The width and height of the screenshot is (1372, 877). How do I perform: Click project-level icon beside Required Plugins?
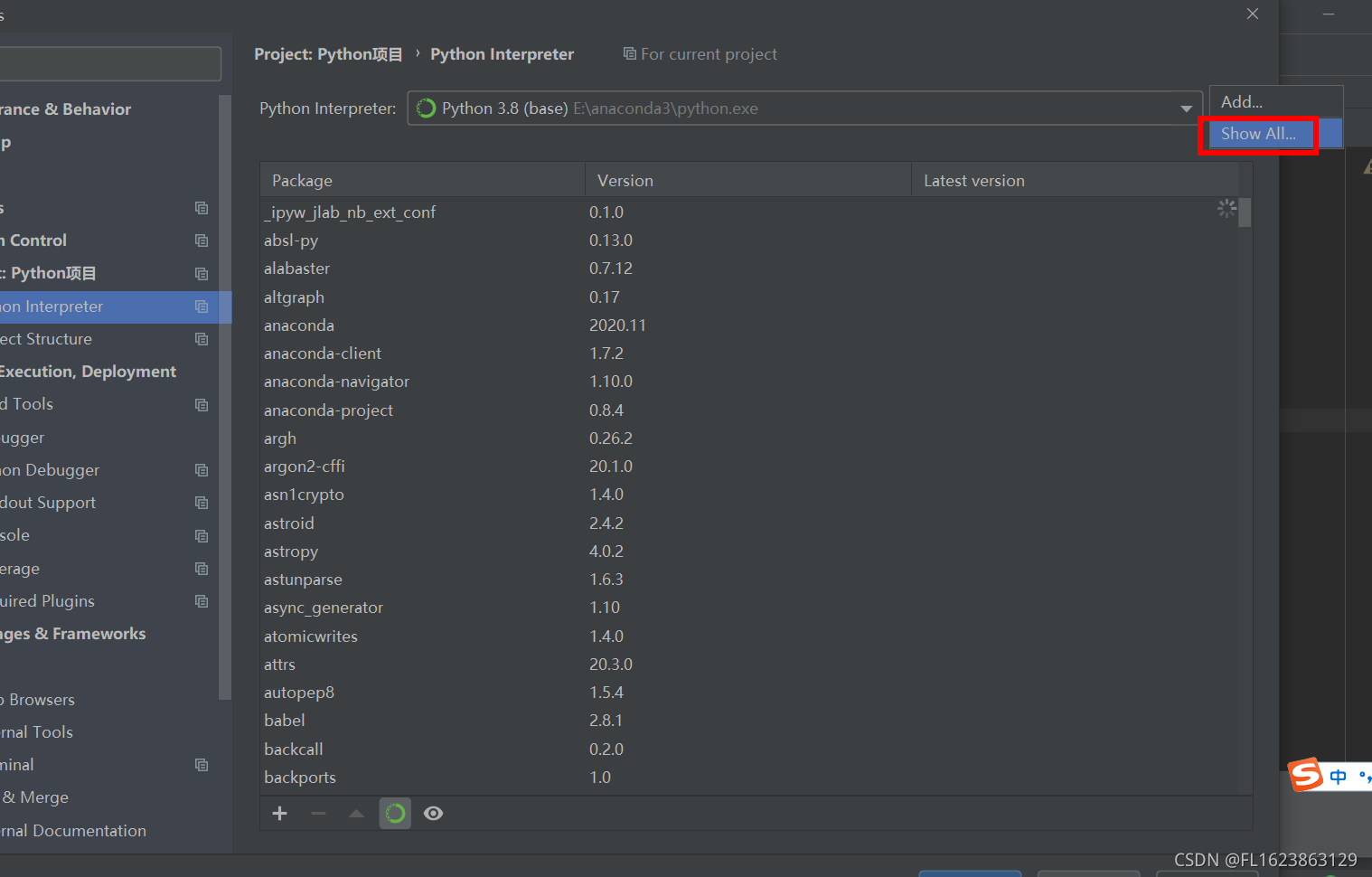click(x=202, y=601)
